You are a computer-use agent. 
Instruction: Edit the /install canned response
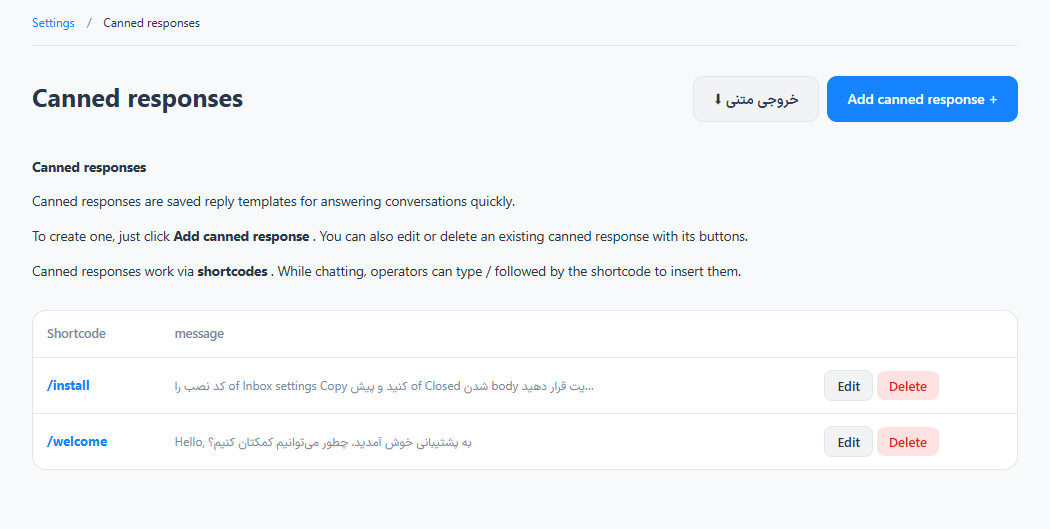pos(848,386)
